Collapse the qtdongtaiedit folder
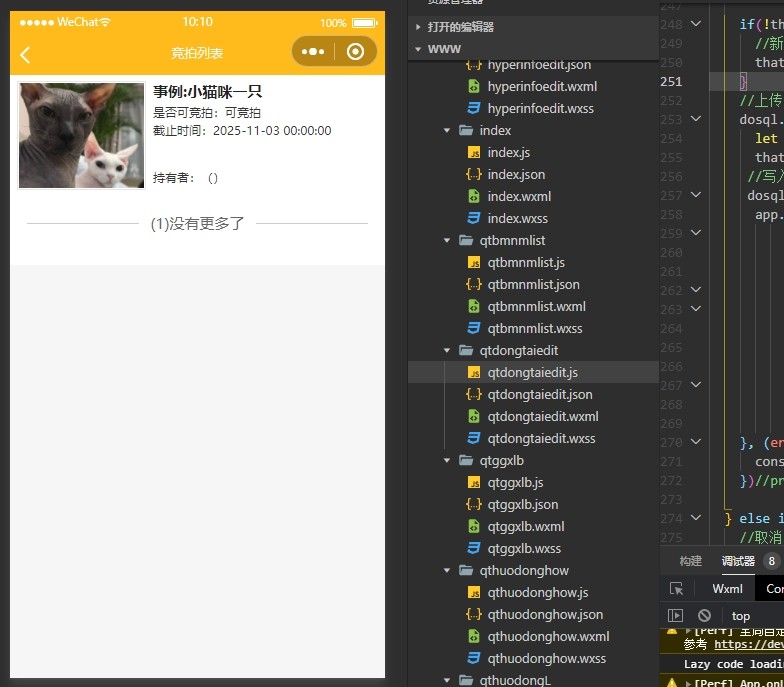This screenshot has width=784, height=687. point(447,350)
